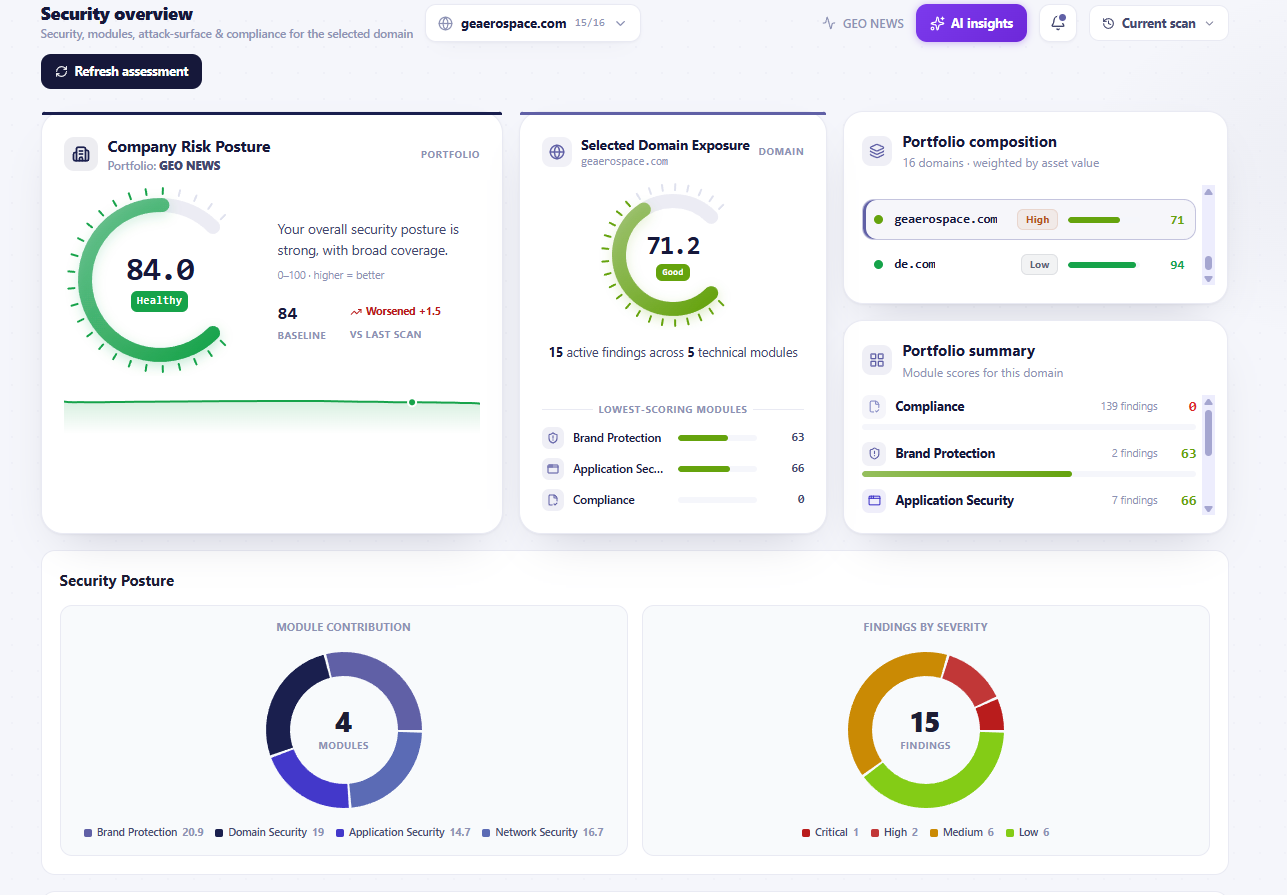Click the Healthy status badge
The image size is (1287, 895).
[x=159, y=301]
